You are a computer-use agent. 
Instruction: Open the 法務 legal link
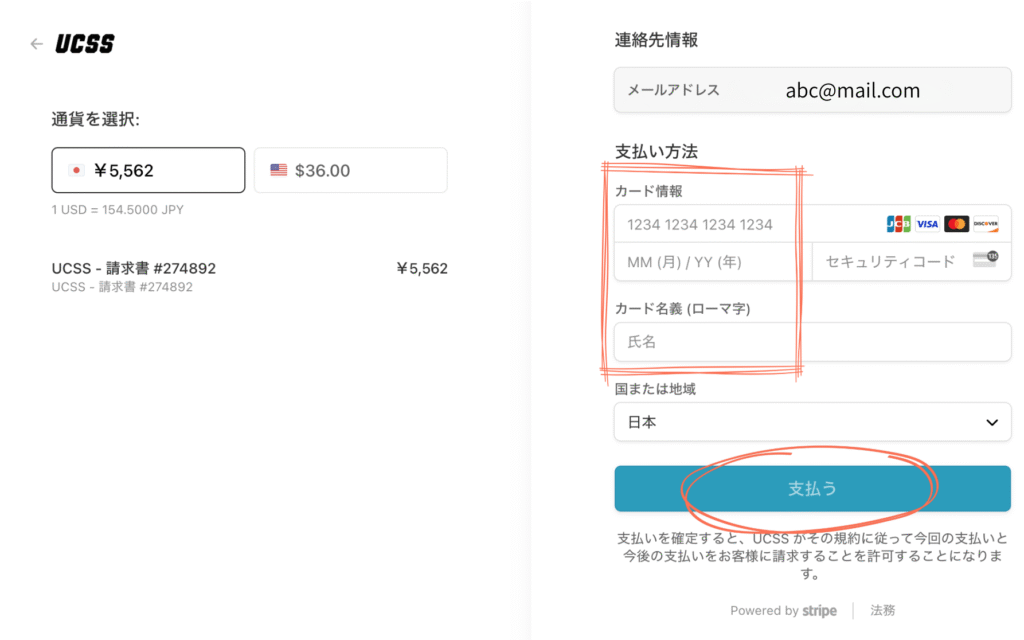click(x=882, y=610)
